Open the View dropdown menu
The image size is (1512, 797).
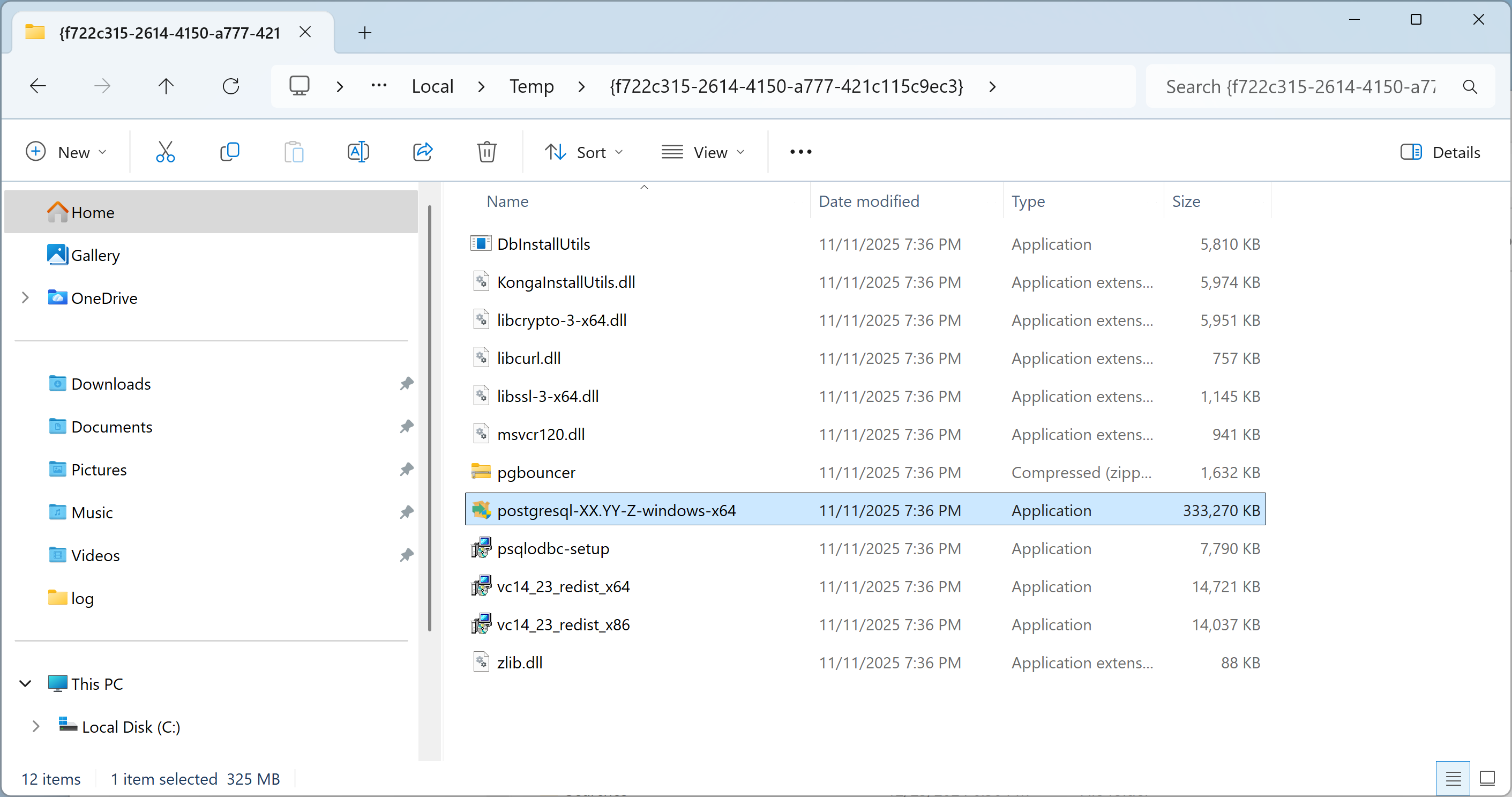click(702, 152)
